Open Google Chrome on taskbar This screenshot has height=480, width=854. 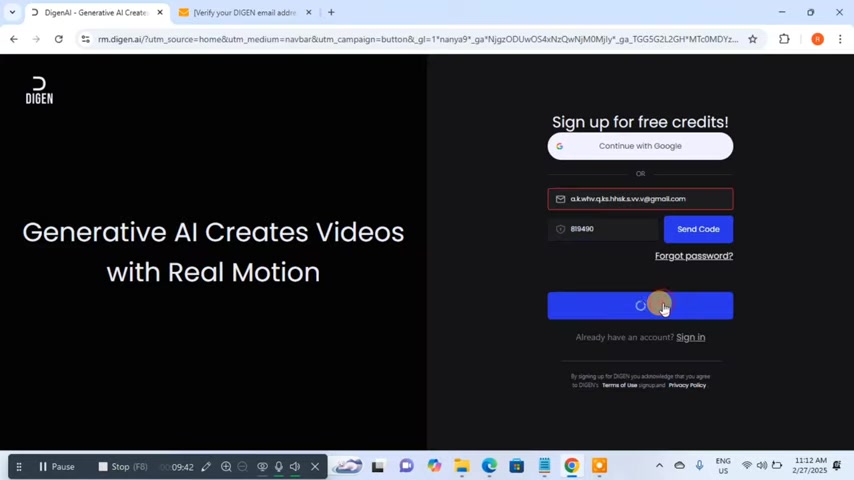(x=571, y=466)
